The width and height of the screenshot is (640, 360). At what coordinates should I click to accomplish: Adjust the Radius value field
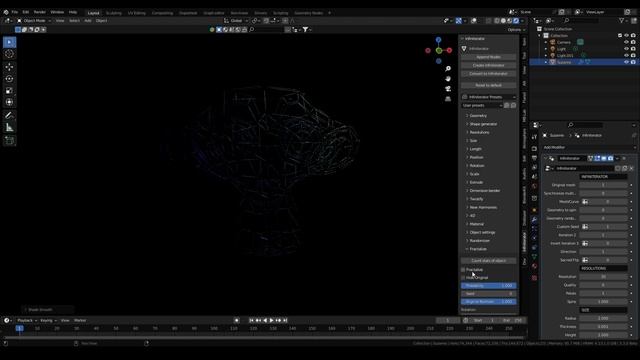tap(603, 318)
